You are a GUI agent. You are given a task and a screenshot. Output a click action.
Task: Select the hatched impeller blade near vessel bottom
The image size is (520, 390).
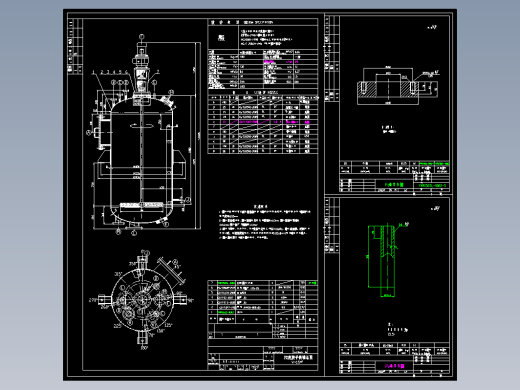141,205
